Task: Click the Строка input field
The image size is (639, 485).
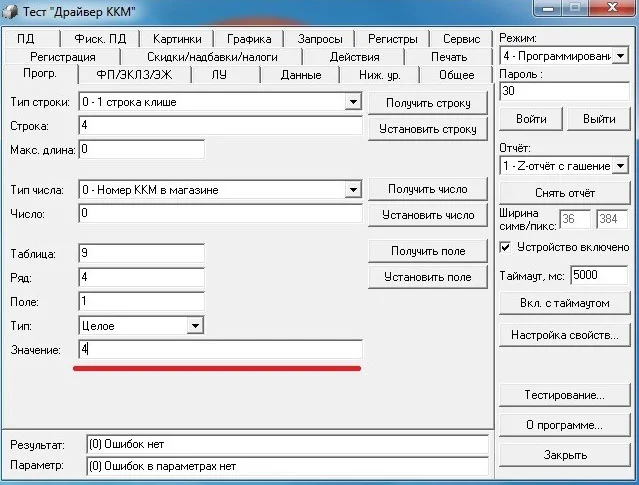Action: (220, 125)
